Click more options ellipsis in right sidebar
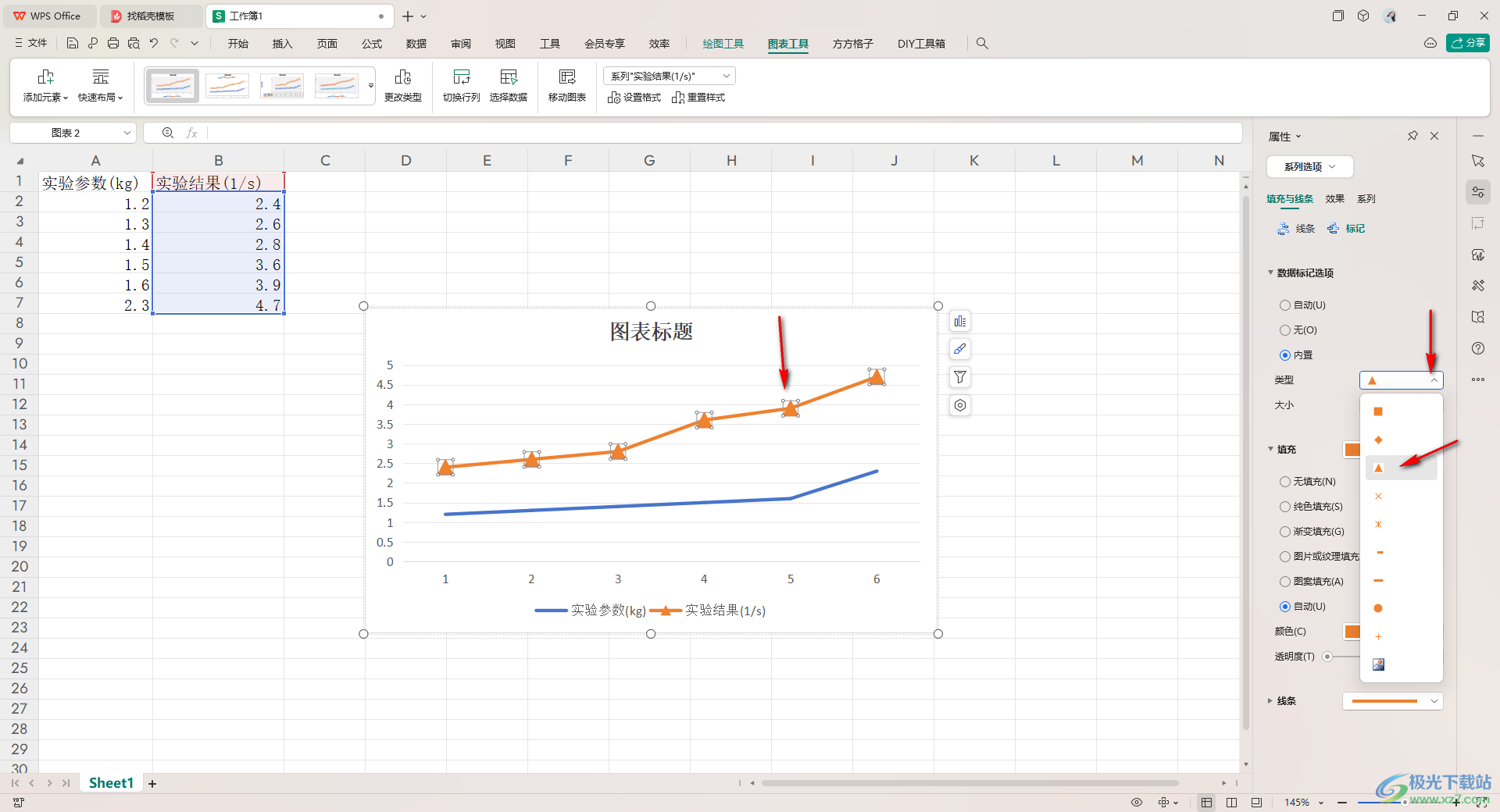 1478,379
